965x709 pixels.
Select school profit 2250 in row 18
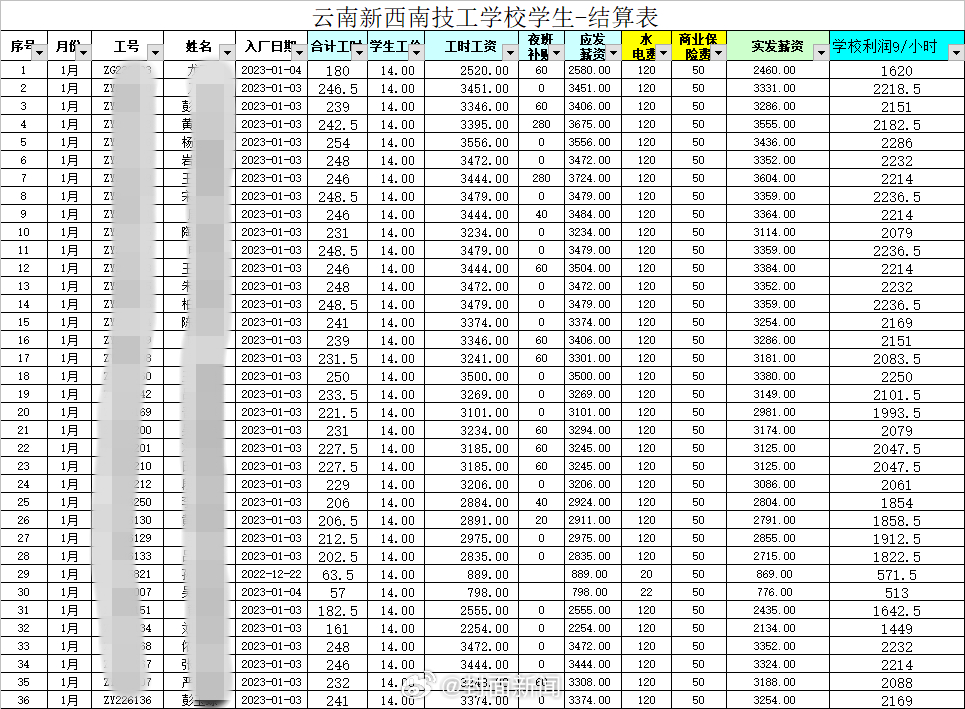(897, 377)
